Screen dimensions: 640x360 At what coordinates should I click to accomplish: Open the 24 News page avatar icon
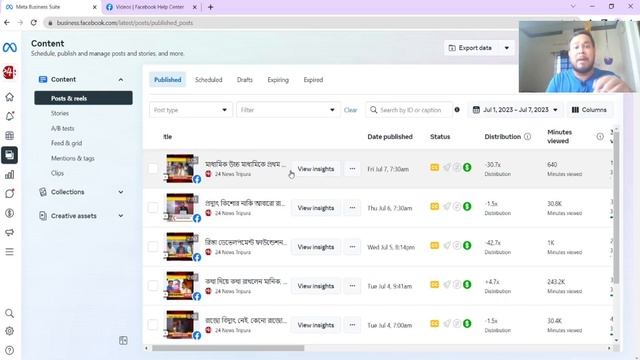pyautogui.click(x=9, y=72)
